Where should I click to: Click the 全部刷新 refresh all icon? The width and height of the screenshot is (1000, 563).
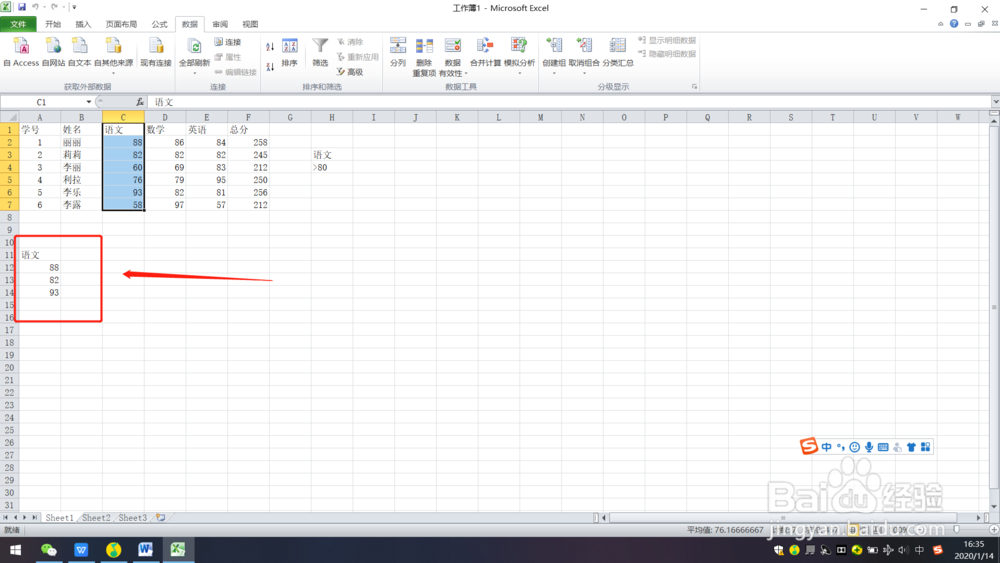coord(195,48)
